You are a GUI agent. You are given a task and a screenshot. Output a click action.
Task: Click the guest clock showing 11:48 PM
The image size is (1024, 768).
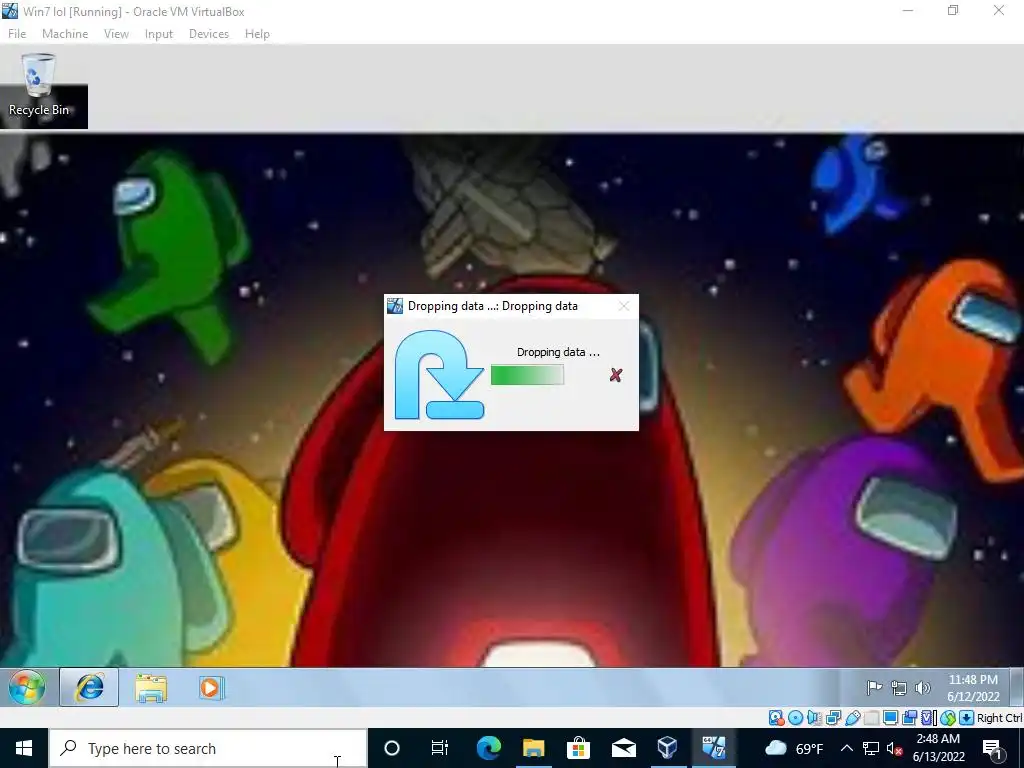point(972,688)
